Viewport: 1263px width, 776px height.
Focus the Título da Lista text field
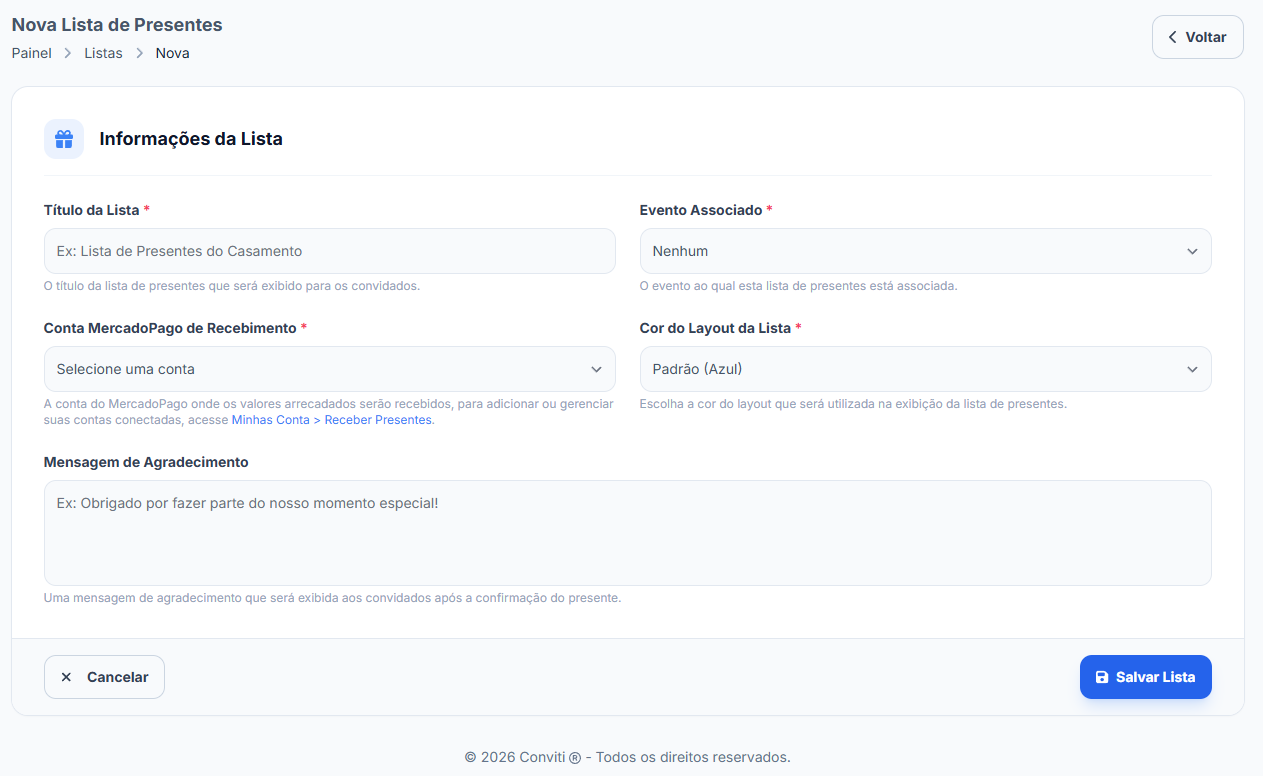coord(329,251)
